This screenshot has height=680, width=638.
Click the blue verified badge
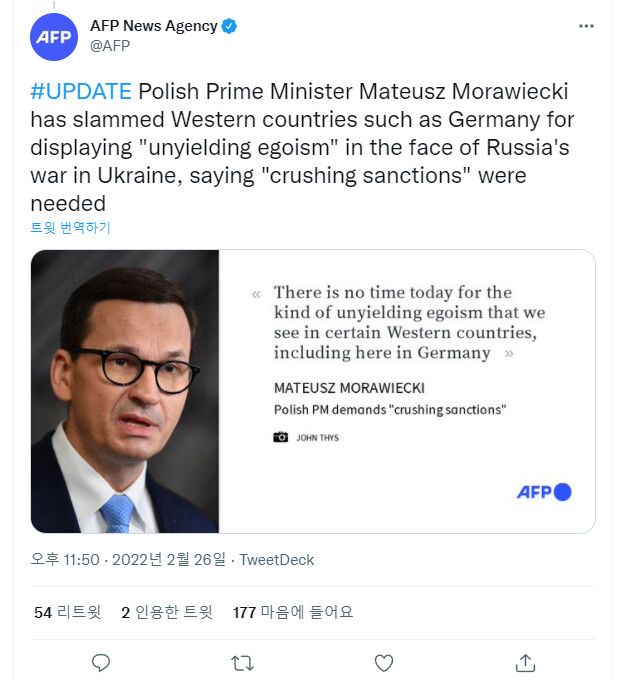(230, 27)
